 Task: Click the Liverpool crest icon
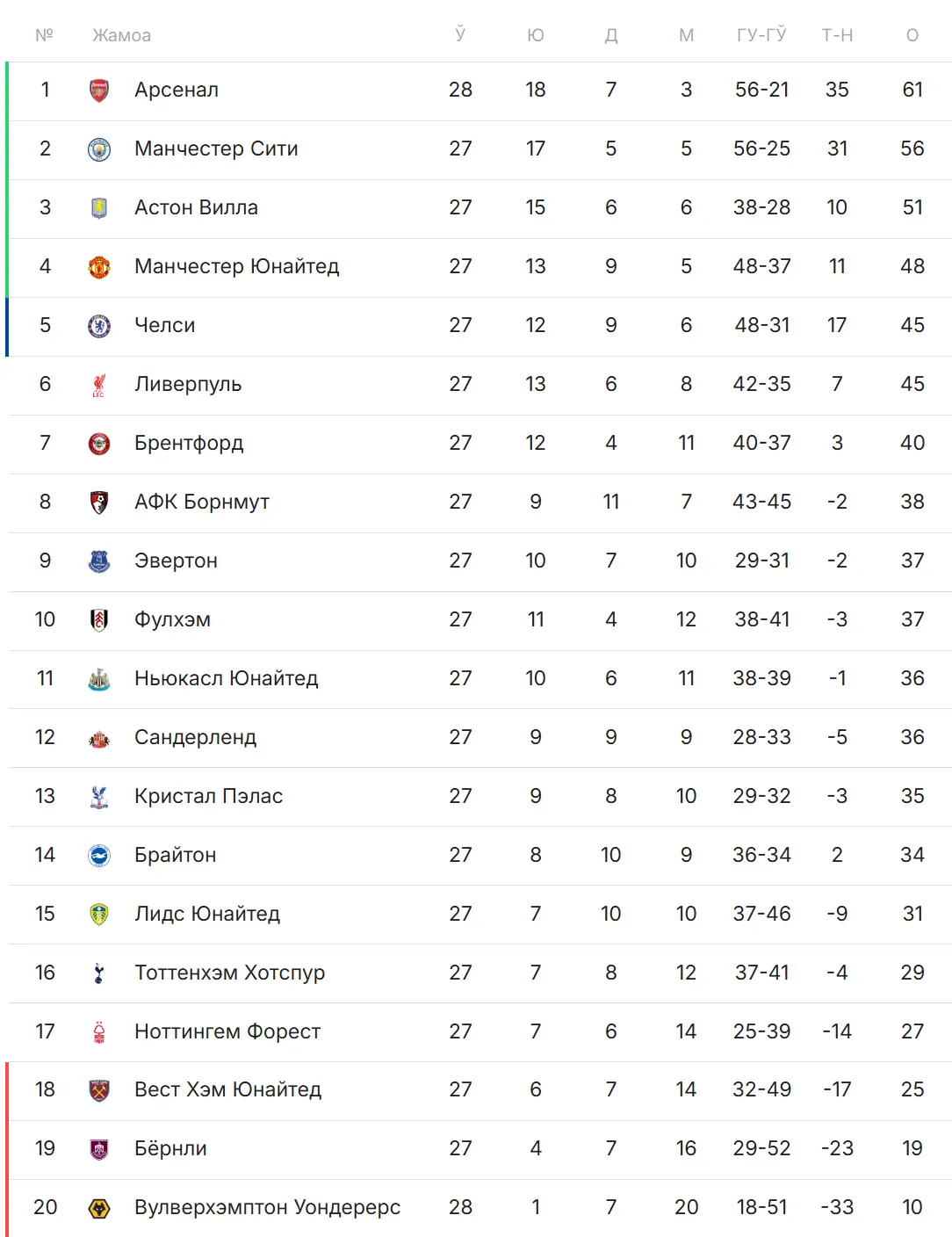99,385
